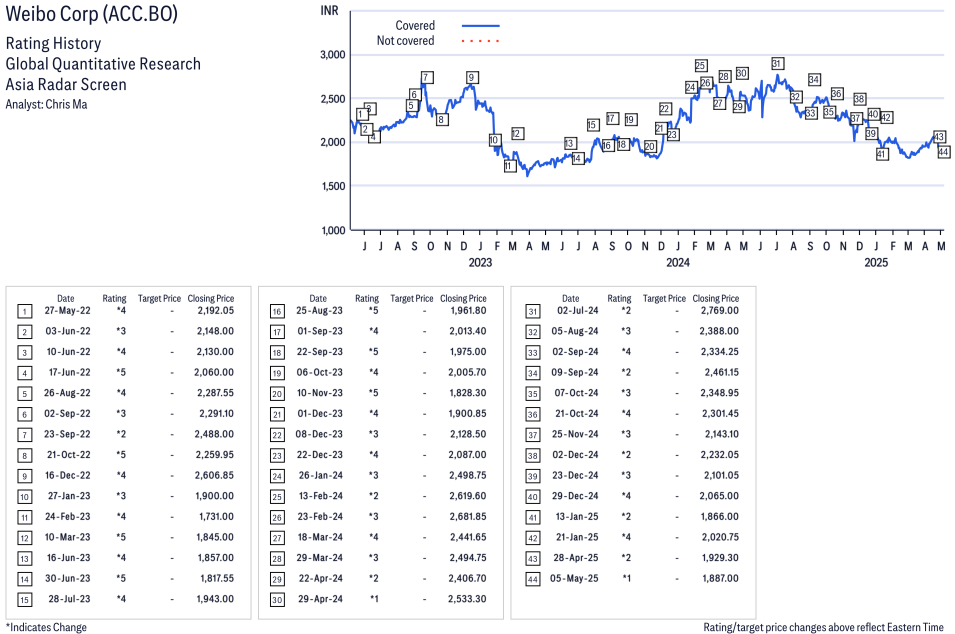Click the *Indicates Change footnote
955x634 pixels.
[x=46, y=627]
